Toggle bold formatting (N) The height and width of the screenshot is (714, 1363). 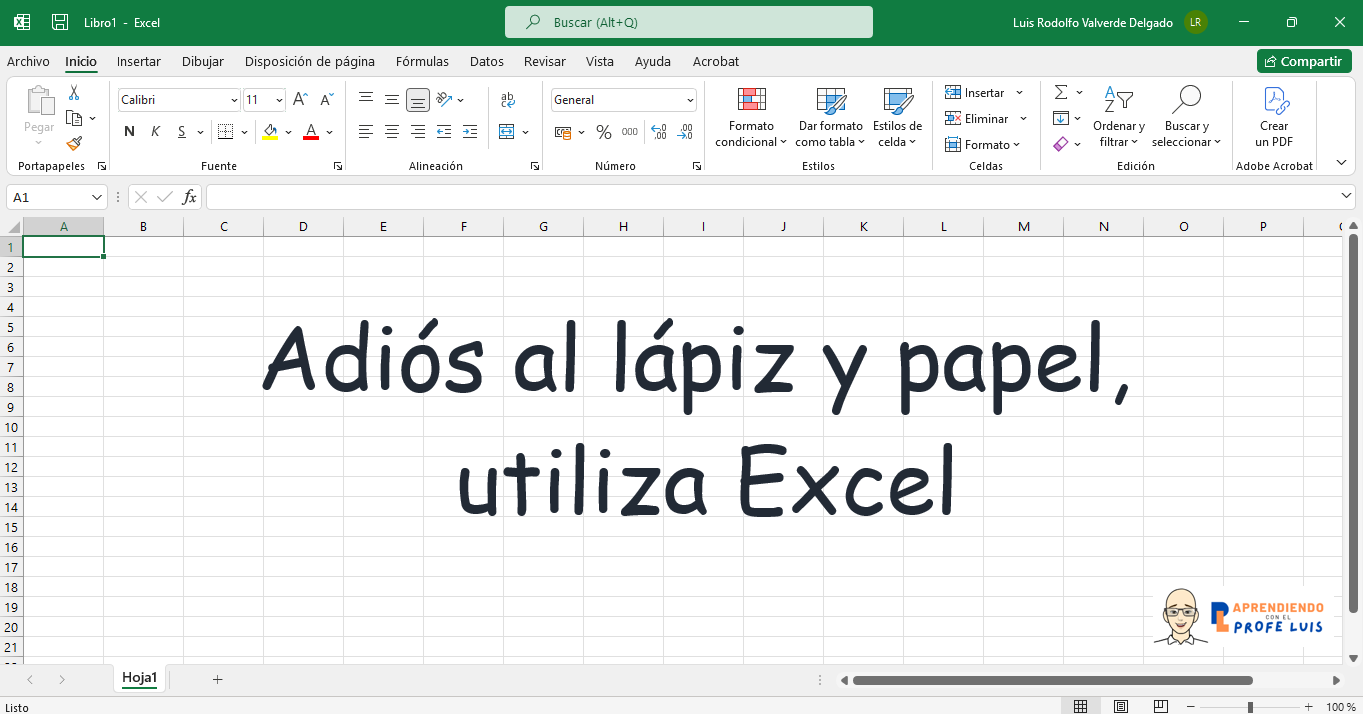pyautogui.click(x=129, y=132)
